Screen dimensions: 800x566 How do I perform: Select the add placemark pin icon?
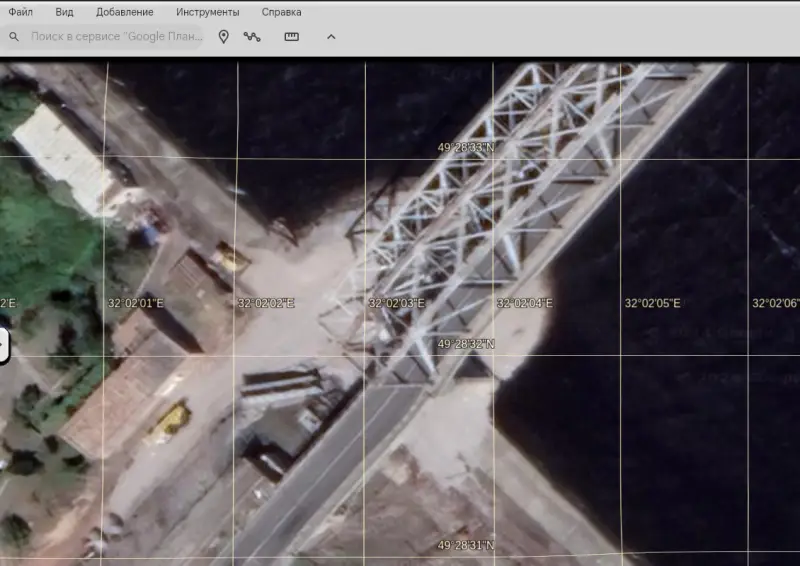point(224,37)
